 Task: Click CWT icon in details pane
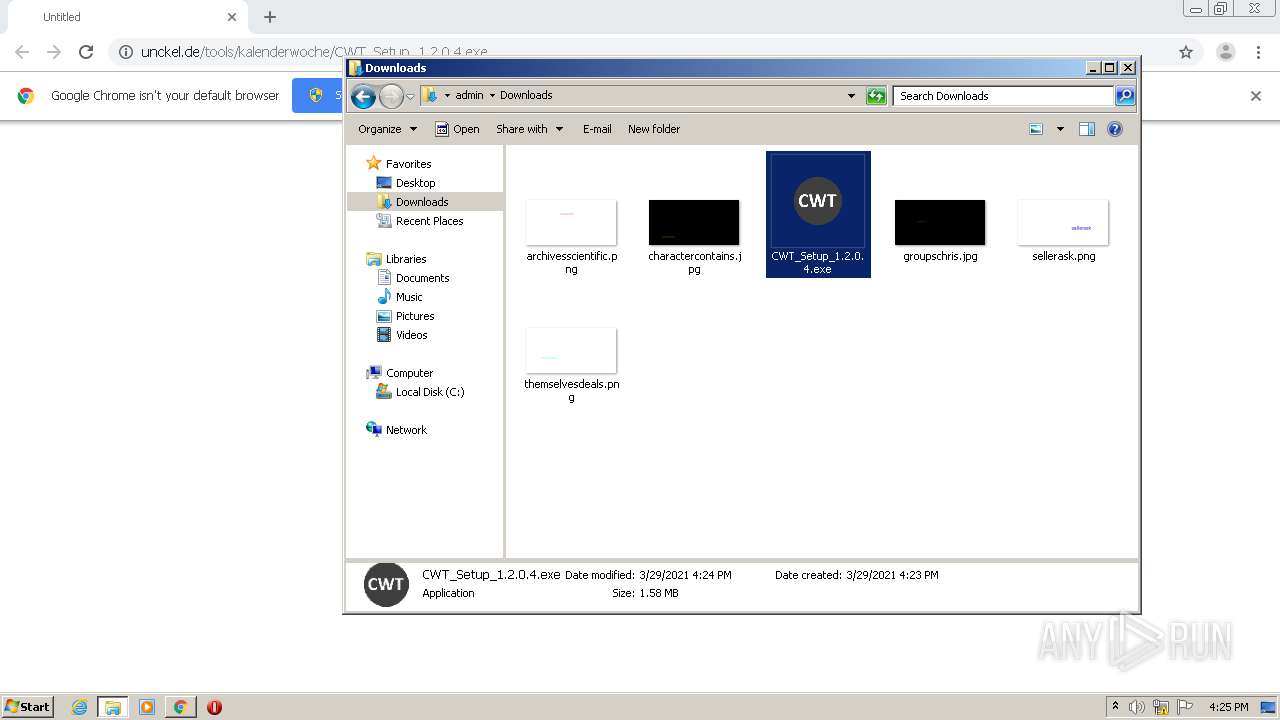click(386, 585)
